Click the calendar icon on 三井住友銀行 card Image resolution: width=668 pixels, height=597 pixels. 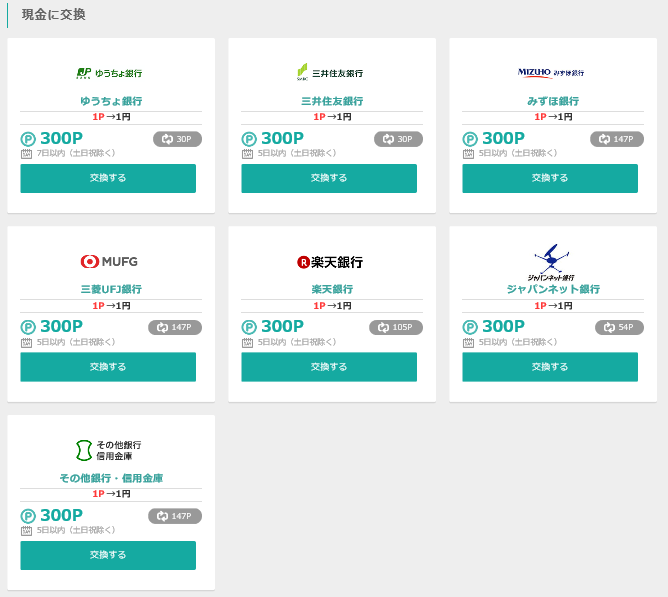click(248, 153)
